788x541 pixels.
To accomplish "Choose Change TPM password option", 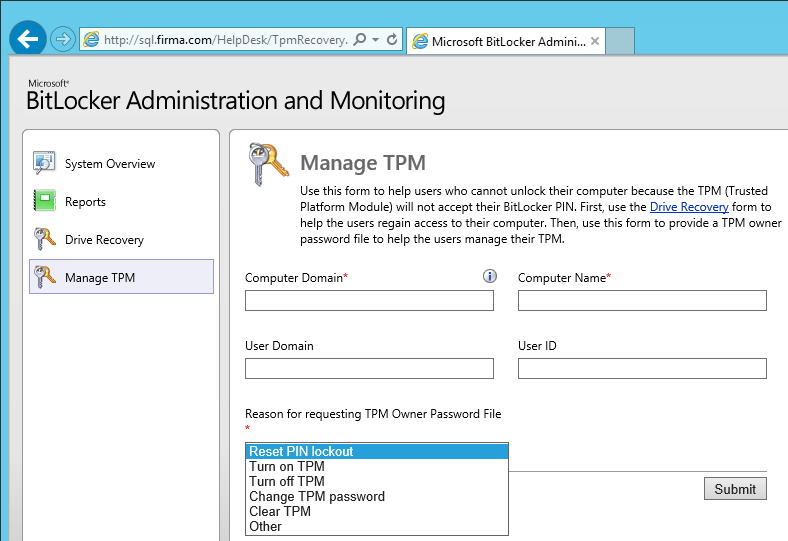I will click(x=377, y=496).
